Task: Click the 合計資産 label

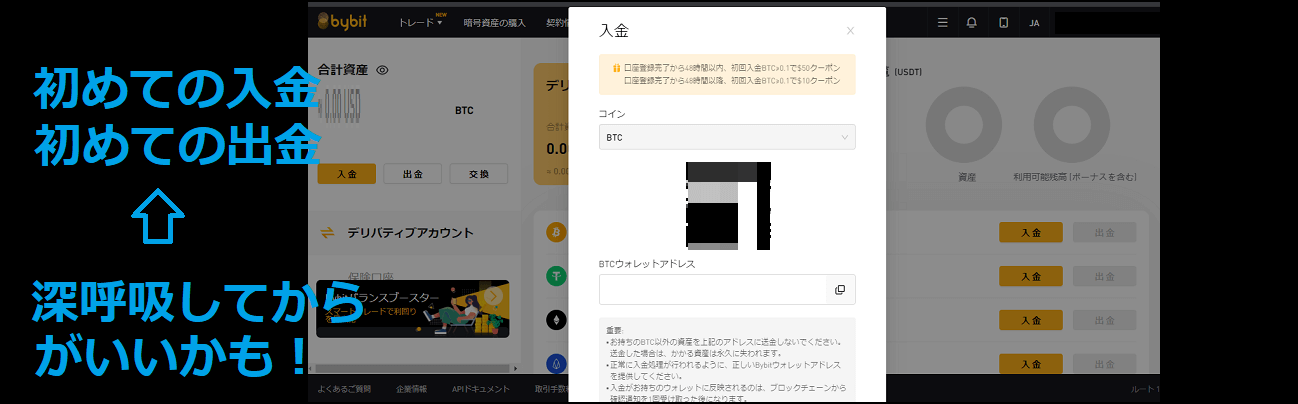Action: (x=343, y=70)
